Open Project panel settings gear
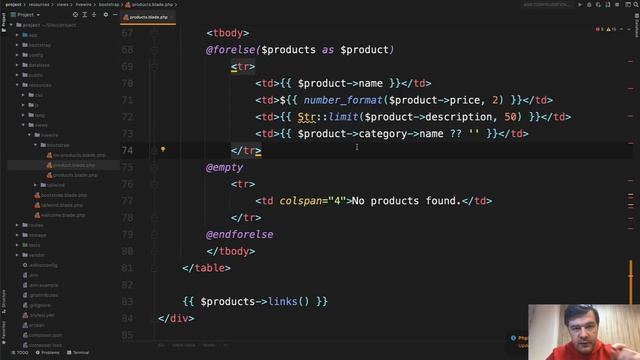The image size is (640, 360). pos(106,15)
